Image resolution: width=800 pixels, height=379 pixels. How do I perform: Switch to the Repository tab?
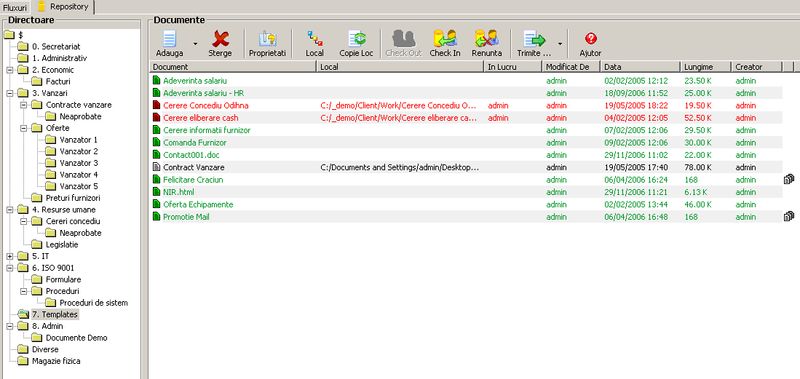click(63, 7)
